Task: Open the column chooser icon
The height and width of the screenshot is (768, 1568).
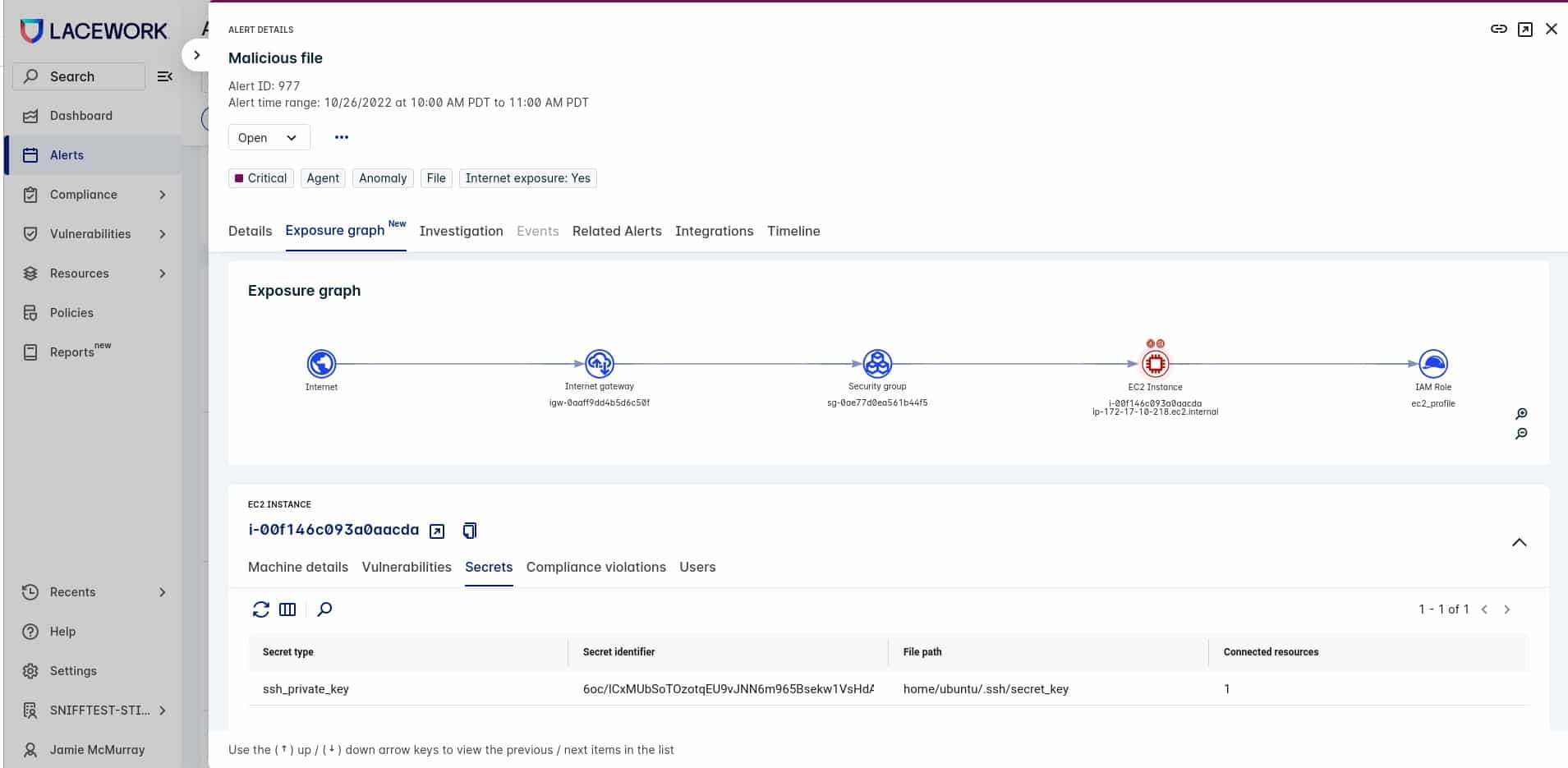Action: pos(287,609)
